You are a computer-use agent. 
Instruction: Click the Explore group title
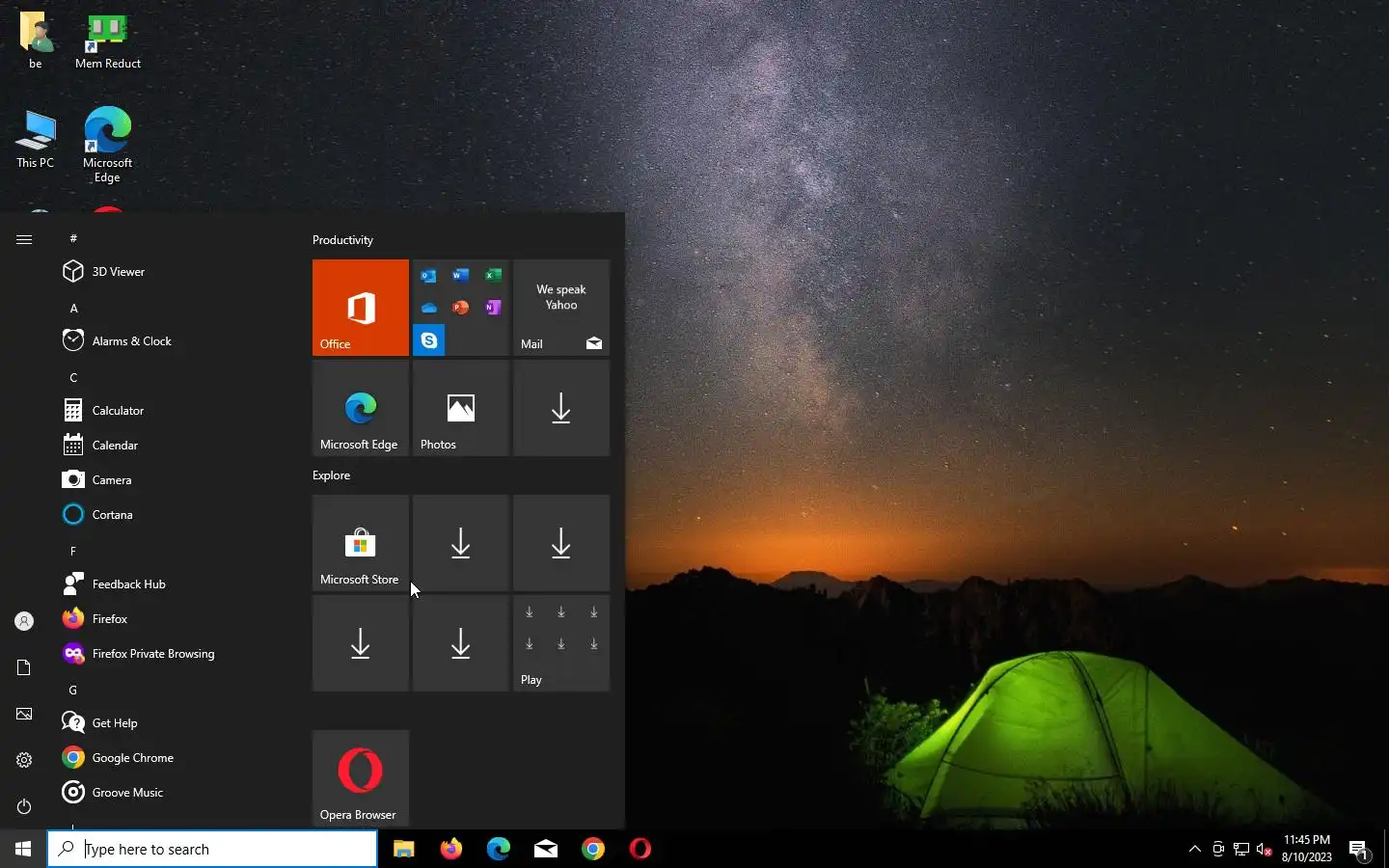[331, 475]
